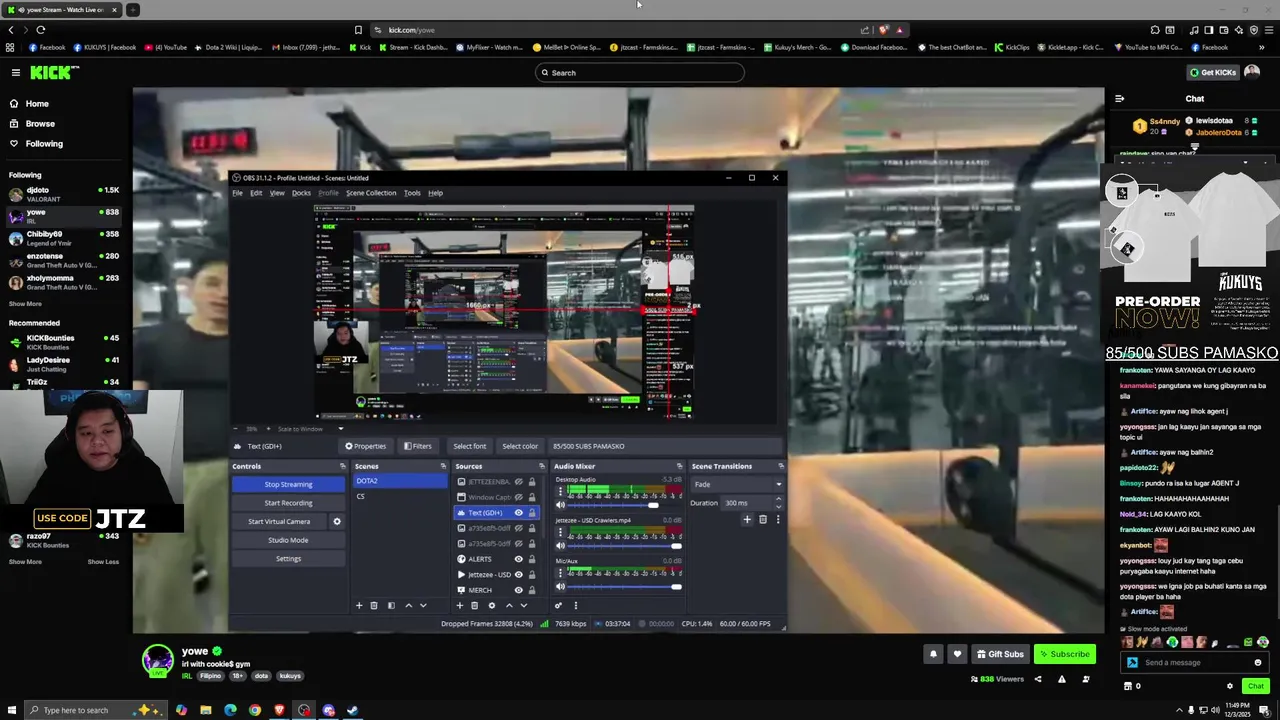The image size is (1280, 720).
Task: Adjust Jettezee - USD Crawlers.mp4 volume slider
Action: (626, 546)
